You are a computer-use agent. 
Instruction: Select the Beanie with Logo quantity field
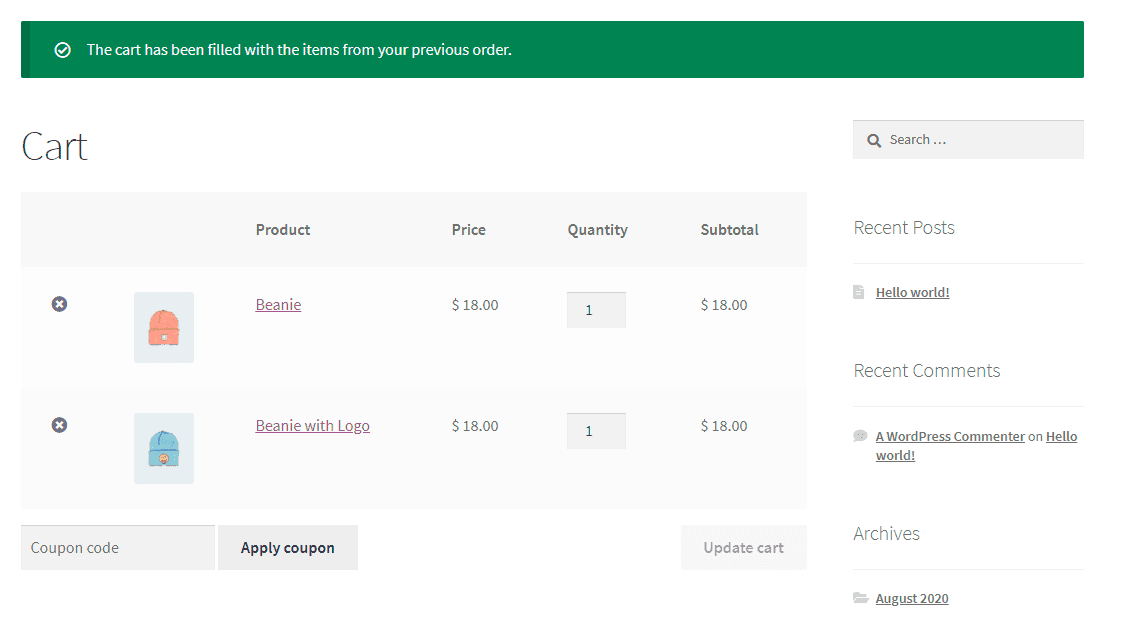coord(596,430)
